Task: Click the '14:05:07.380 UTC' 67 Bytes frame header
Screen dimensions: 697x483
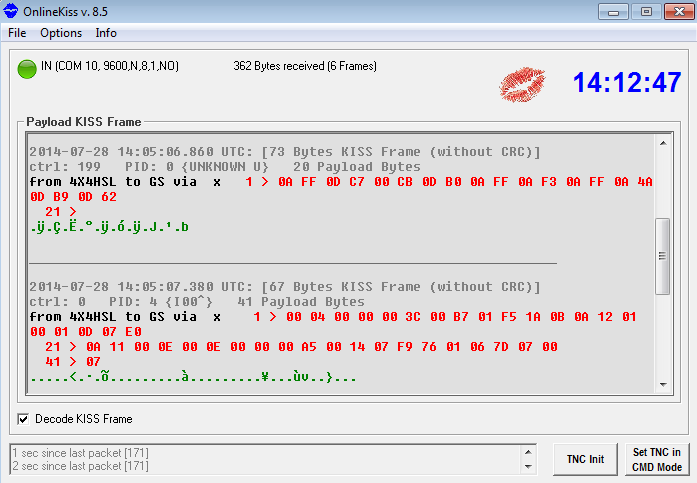Action: click(x=284, y=287)
